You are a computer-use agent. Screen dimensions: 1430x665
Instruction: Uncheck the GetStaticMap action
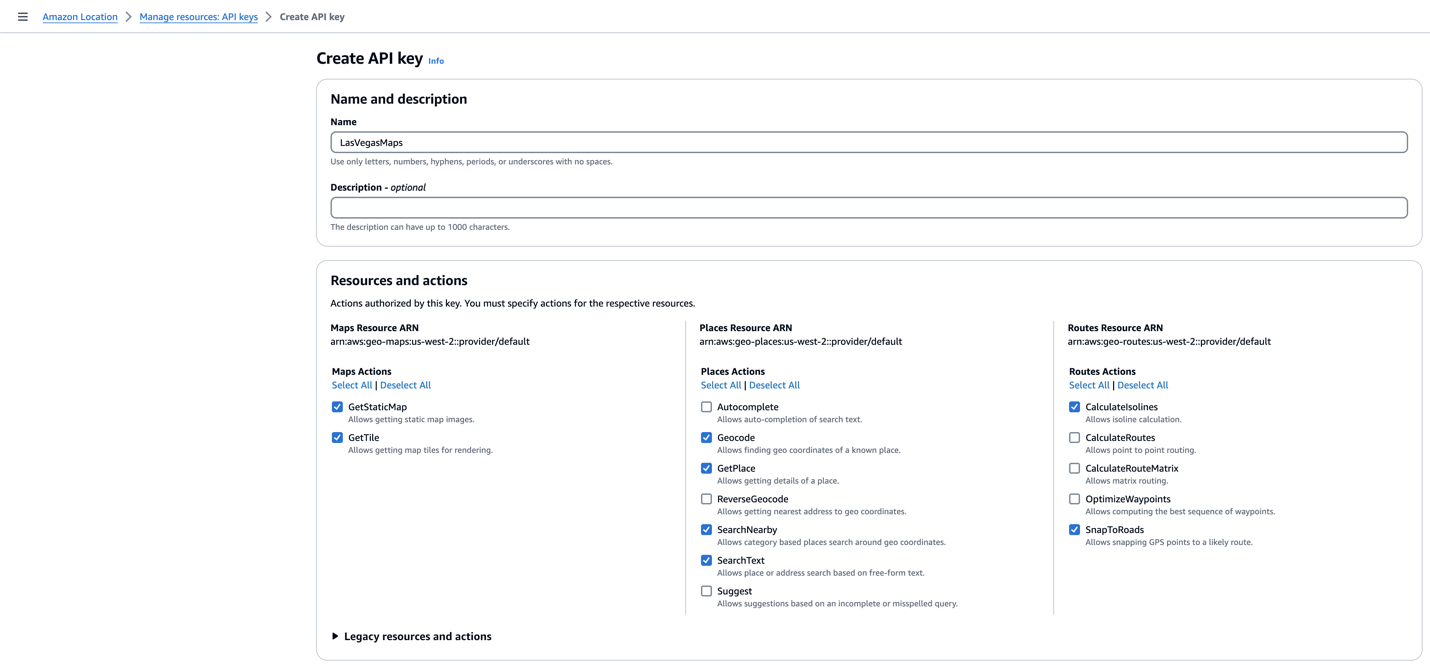[338, 406]
